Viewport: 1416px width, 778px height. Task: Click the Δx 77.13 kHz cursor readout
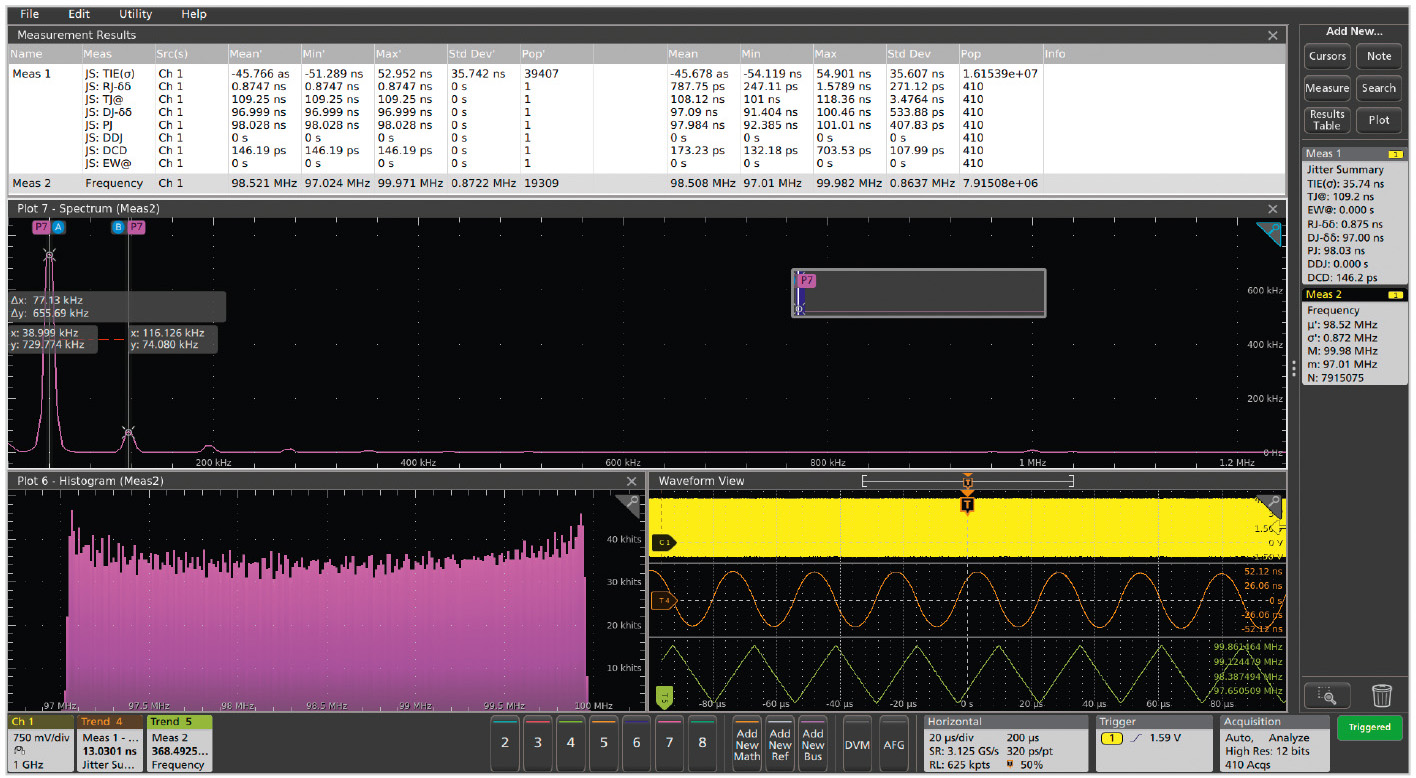tap(117, 306)
